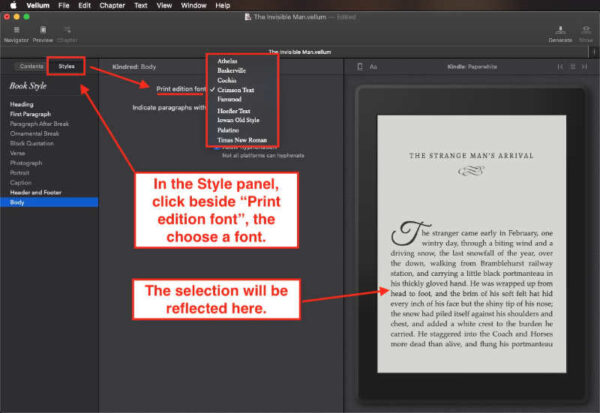Open the Apple menu
The image size is (600, 413).
pyautogui.click(x=13, y=5)
